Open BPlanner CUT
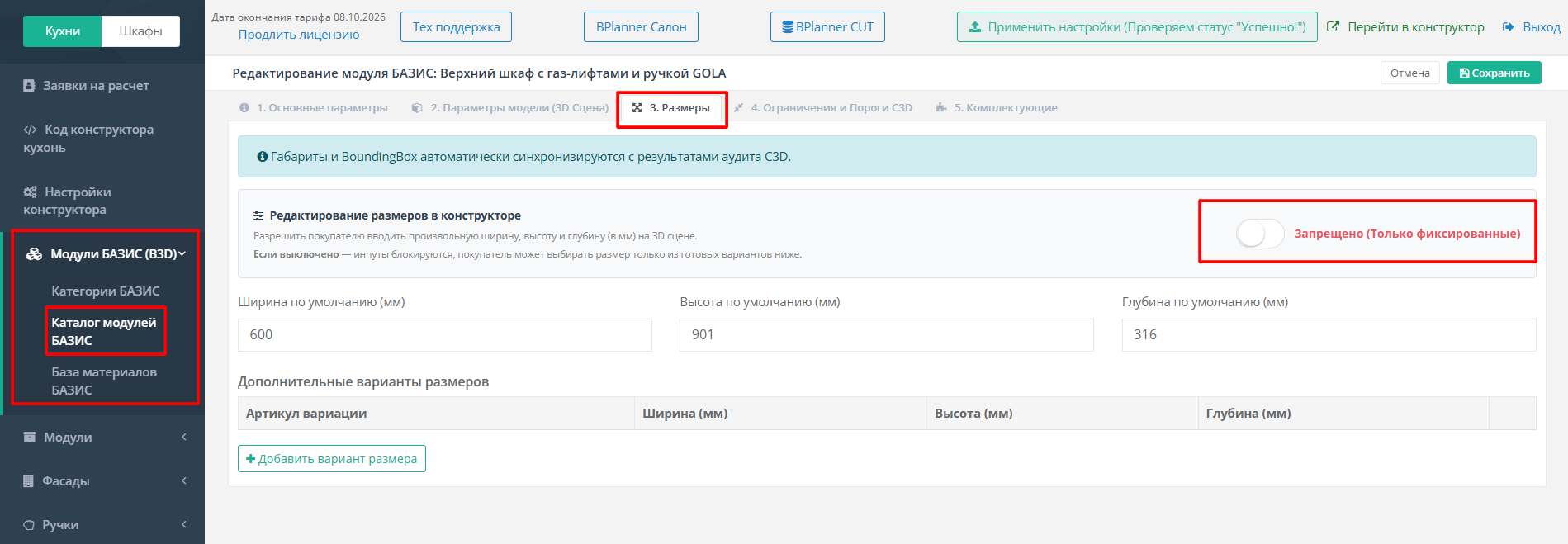1568x544 pixels. tap(827, 27)
